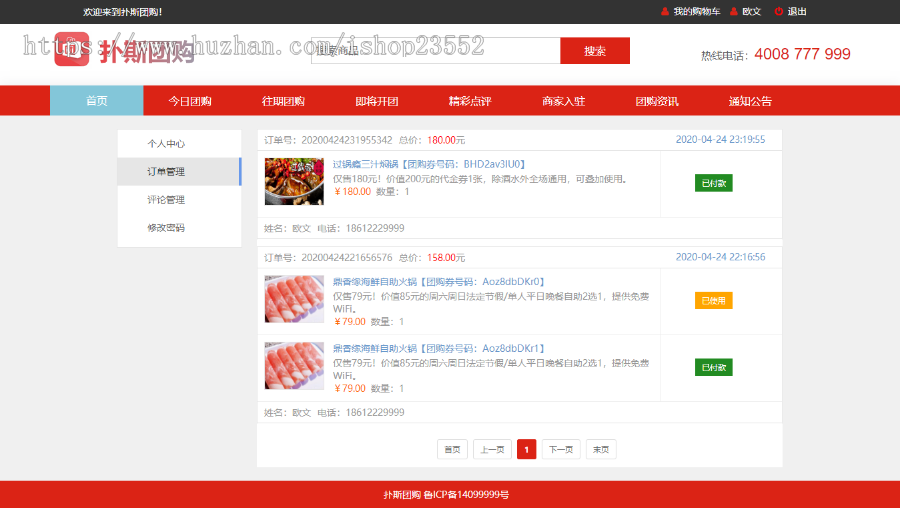Open 鼎香缘海鲜自助火锅 link with code Aoz8dbDKr1
This screenshot has width=900, height=508.
point(439,348)
